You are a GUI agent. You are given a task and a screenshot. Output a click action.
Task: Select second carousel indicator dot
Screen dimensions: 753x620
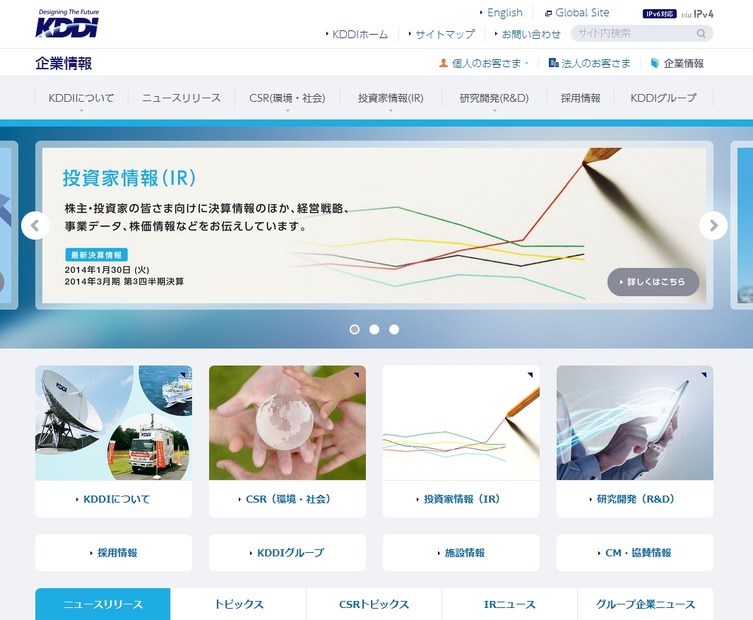click(x=374, y=329)
